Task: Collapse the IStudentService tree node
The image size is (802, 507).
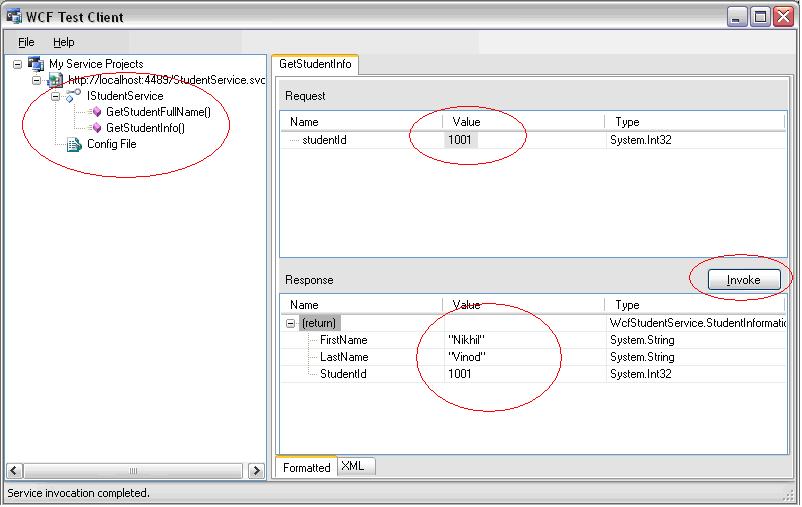Action: coord(56,96)
